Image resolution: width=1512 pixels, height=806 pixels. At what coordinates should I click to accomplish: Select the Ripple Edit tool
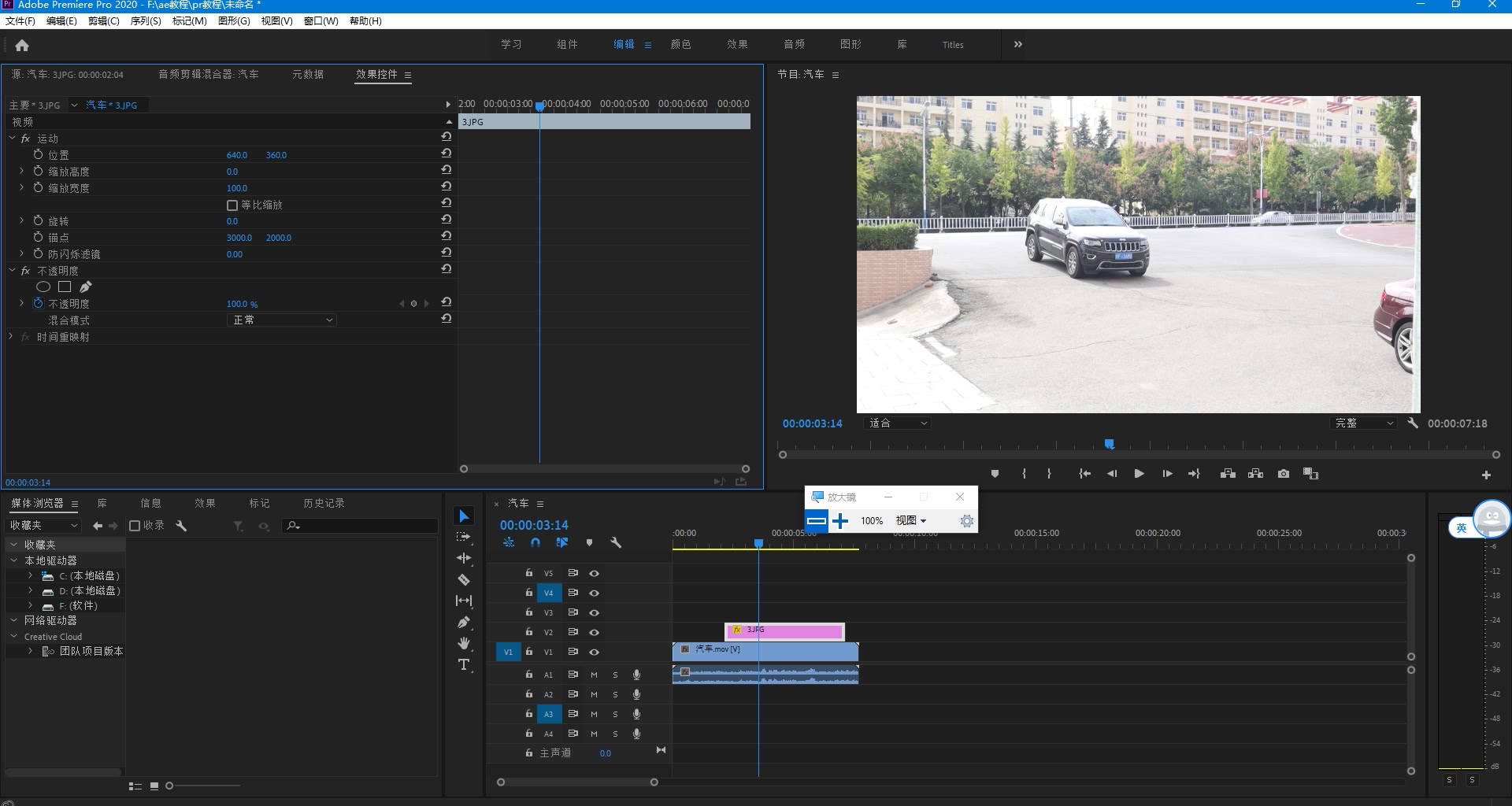click(x=464, y=558)
